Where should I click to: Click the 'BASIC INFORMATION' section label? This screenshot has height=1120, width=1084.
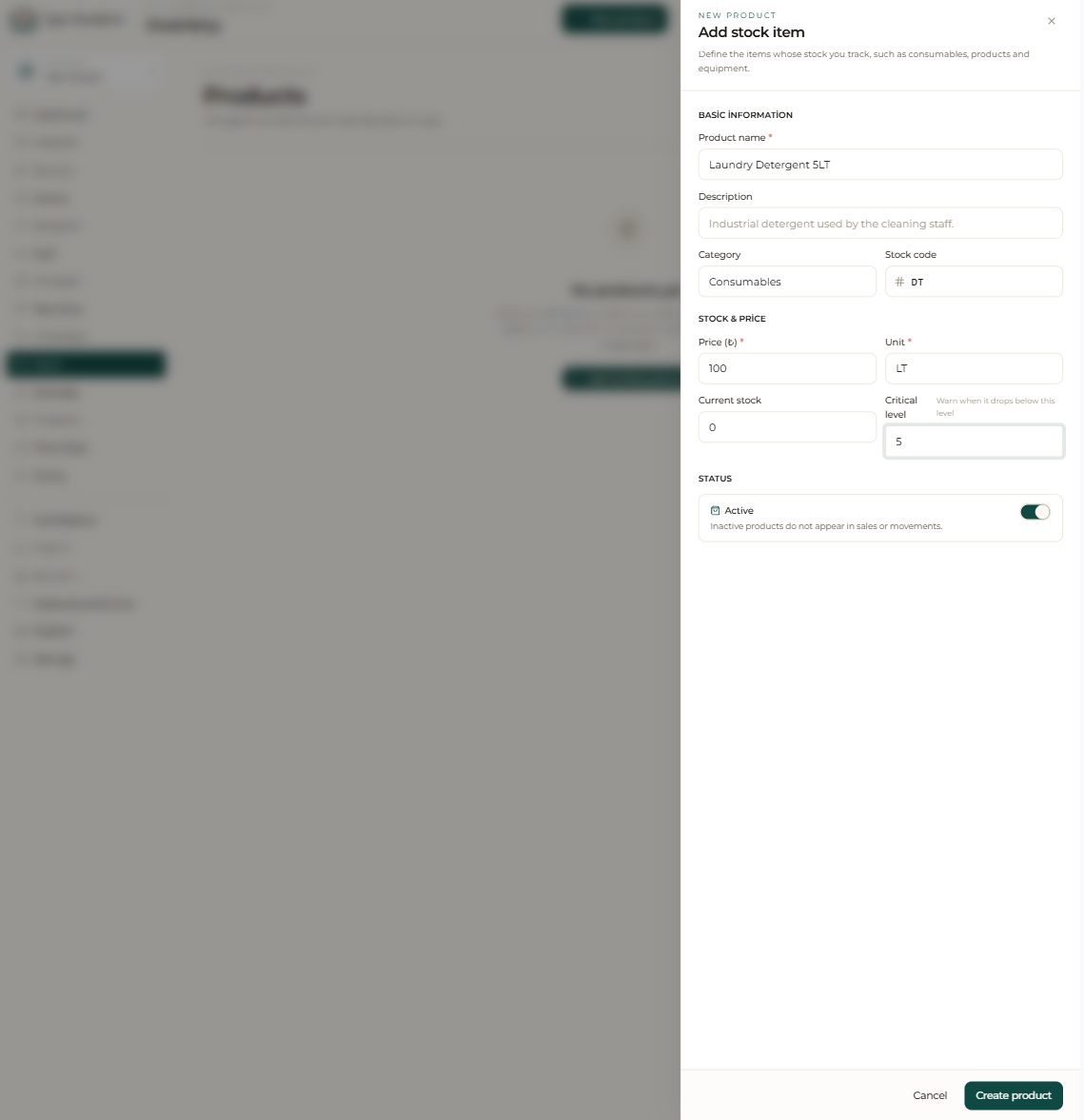tap(745, 115)
